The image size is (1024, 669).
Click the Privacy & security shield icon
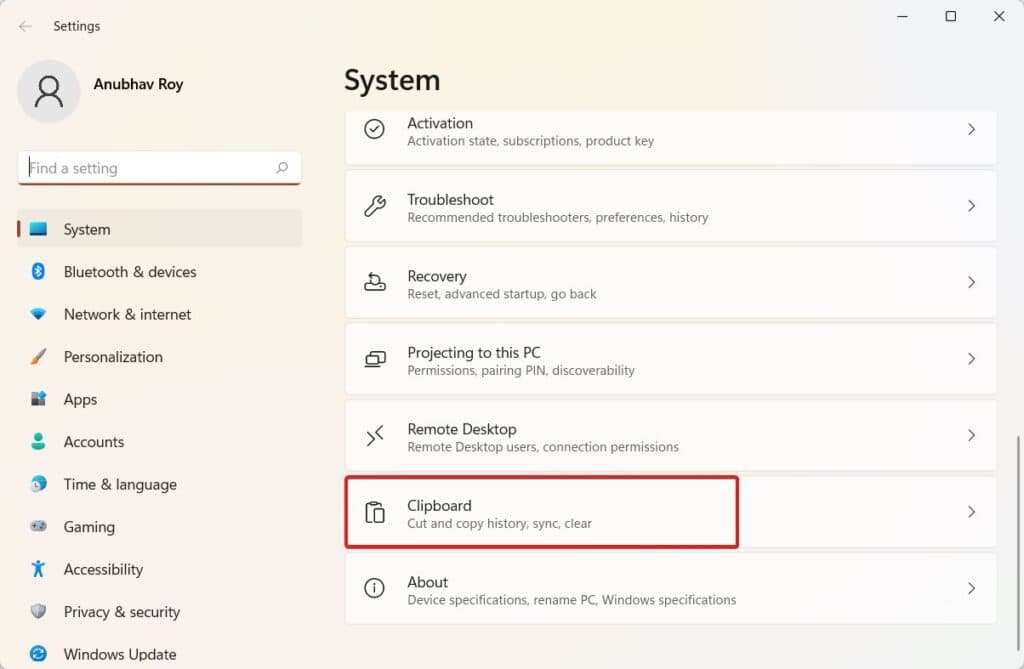tap(39, 612)
